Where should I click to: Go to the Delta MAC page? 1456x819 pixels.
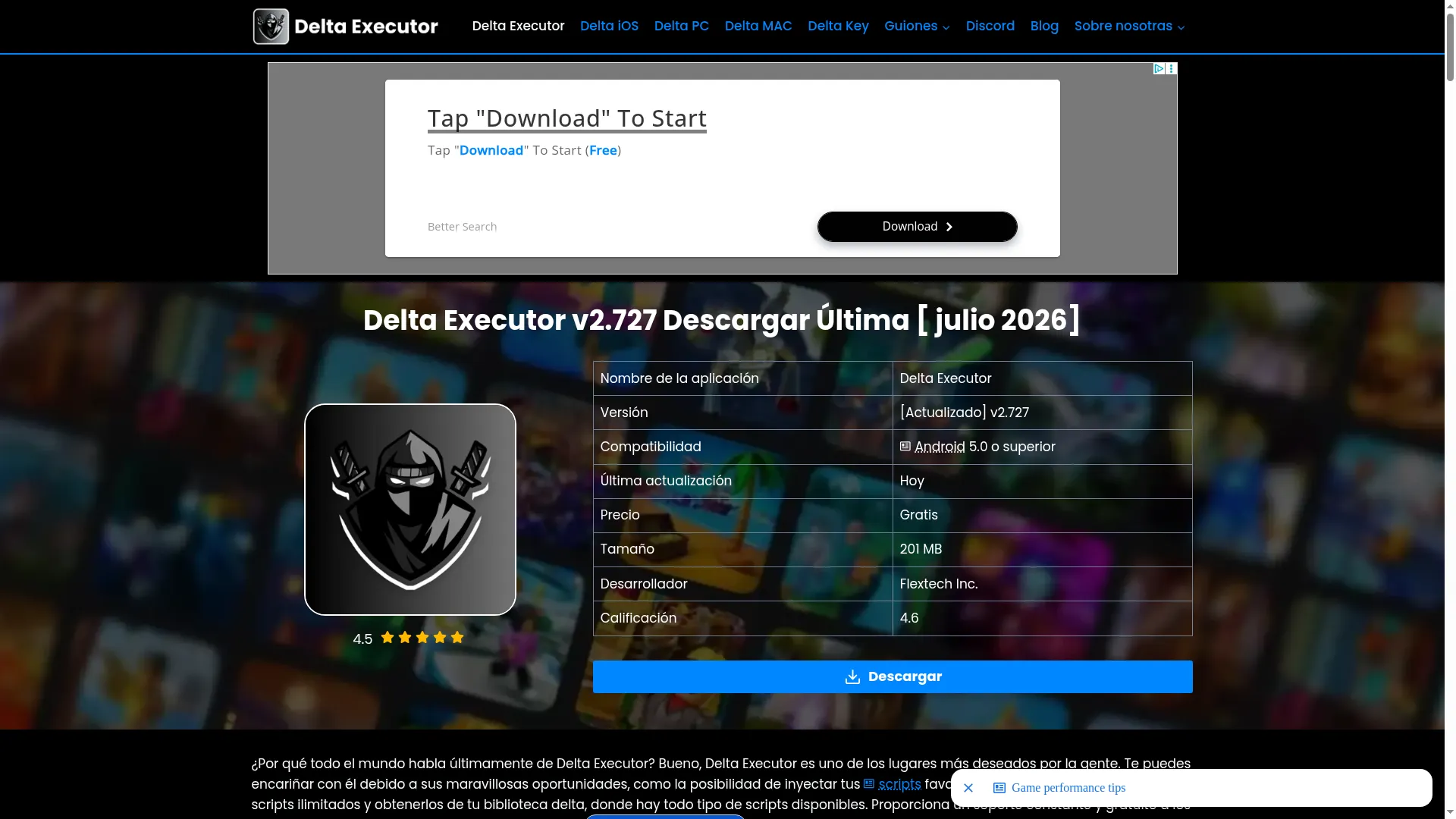[x=758, y=26]
